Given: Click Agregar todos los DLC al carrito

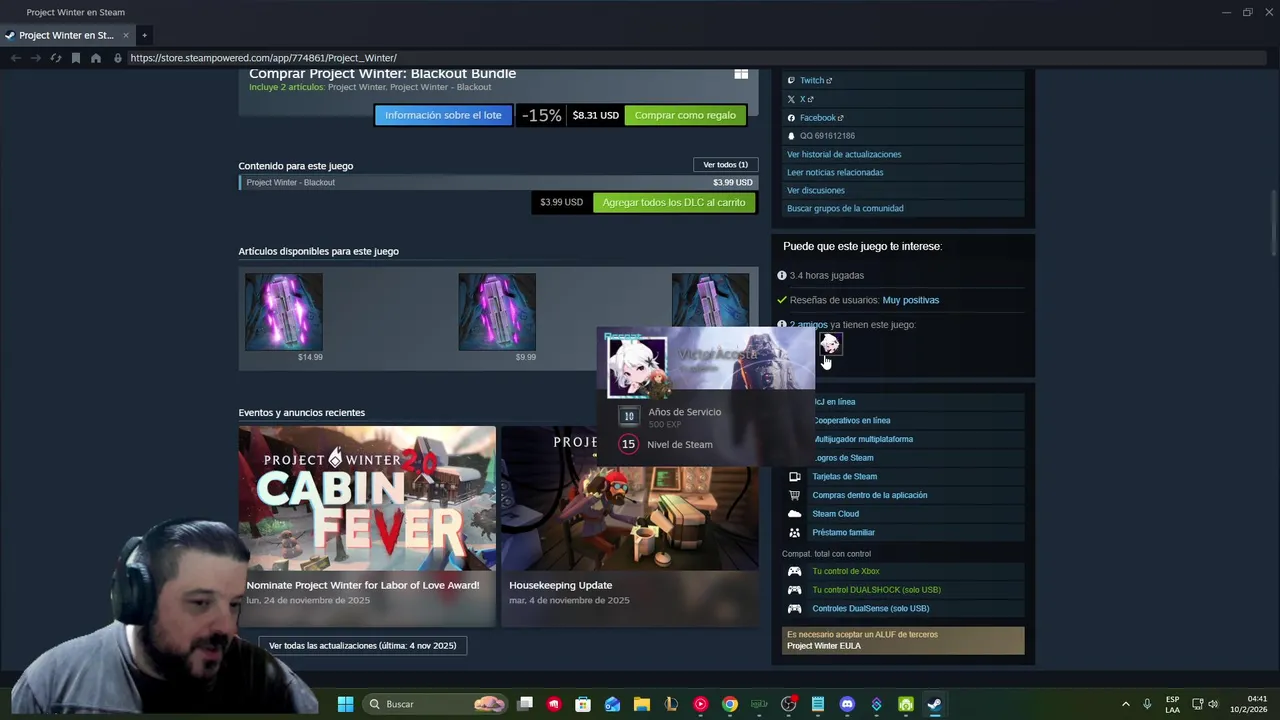Looking at the screenshot, I should 674,202.
